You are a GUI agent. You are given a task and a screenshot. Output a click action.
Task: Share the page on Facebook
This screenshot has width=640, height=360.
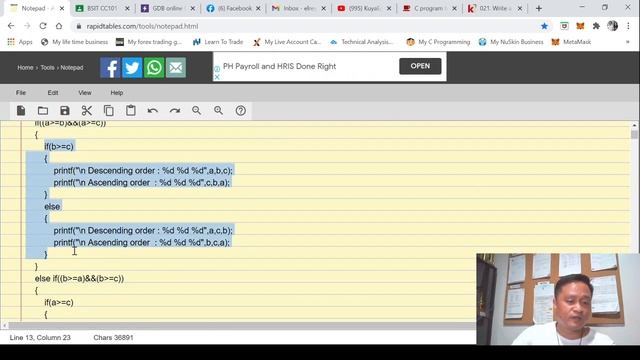tap(110, 67)
